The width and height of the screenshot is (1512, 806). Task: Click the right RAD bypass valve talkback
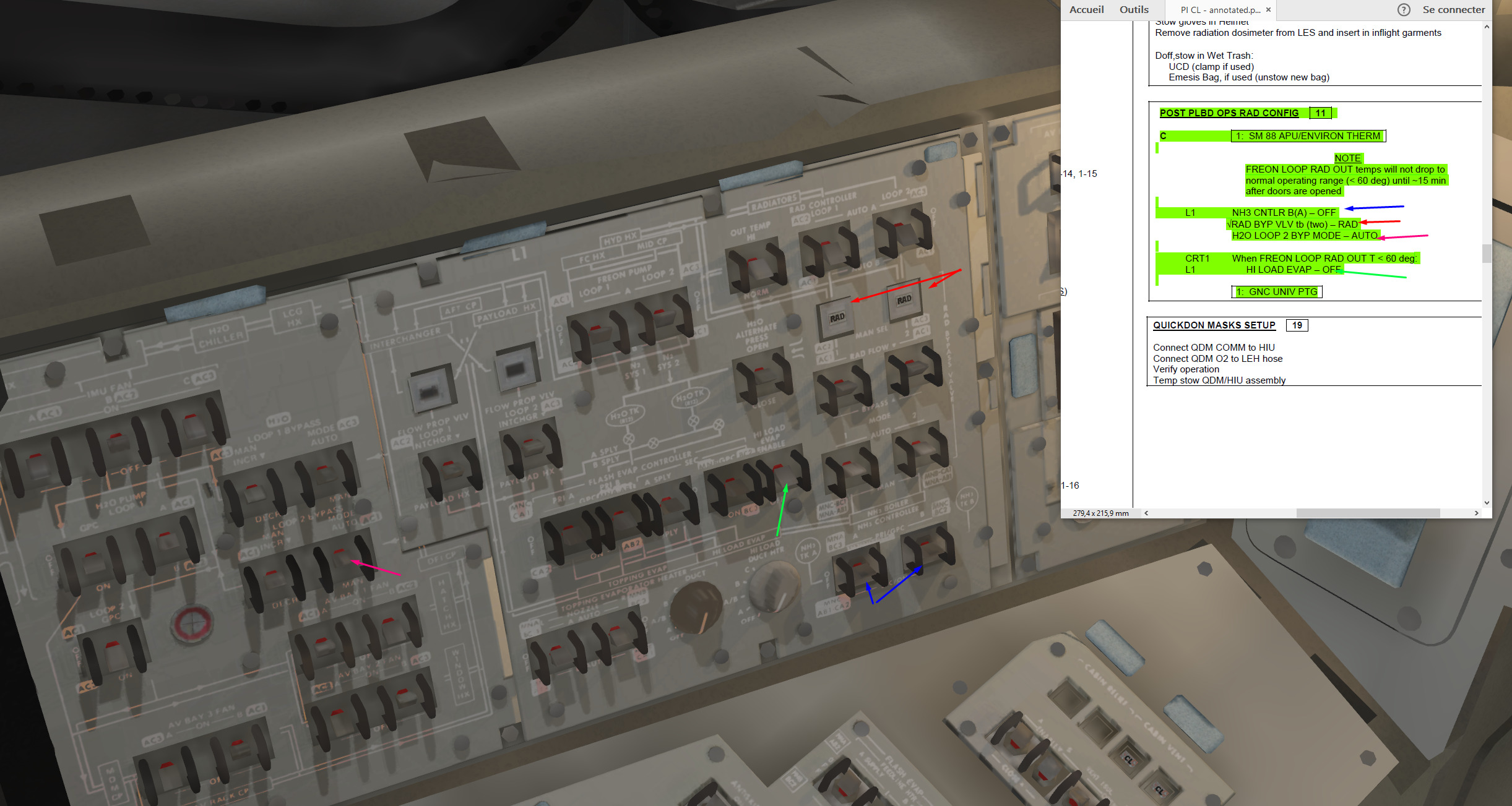904,300
